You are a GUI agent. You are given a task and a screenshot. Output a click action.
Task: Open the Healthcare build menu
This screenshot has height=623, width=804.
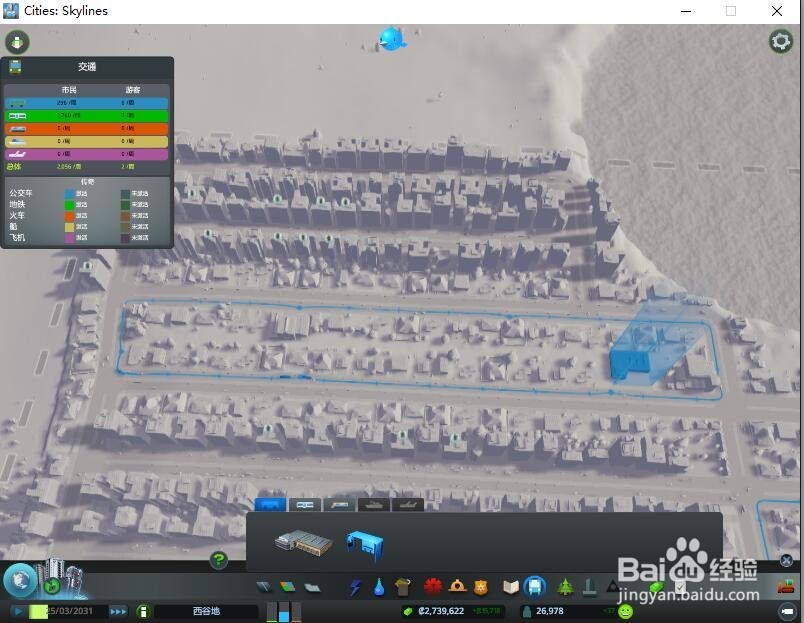(433, 587)
